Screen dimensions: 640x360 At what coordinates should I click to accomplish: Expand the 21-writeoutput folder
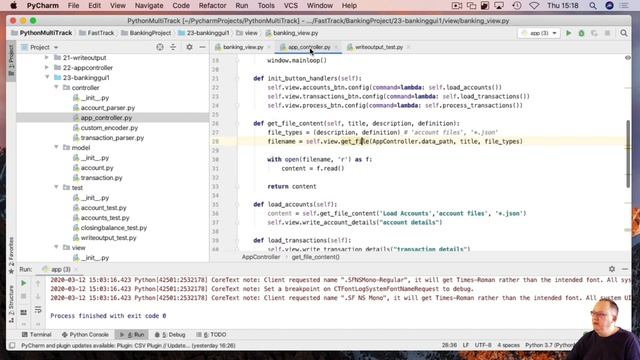(x=47, y=58)
